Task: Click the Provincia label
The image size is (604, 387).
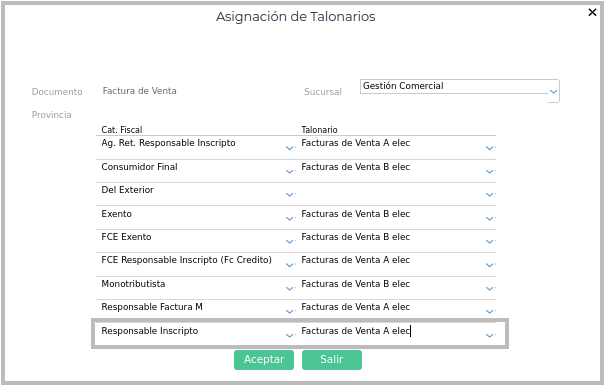Action: pyautogui.click(x=51, y=115)
